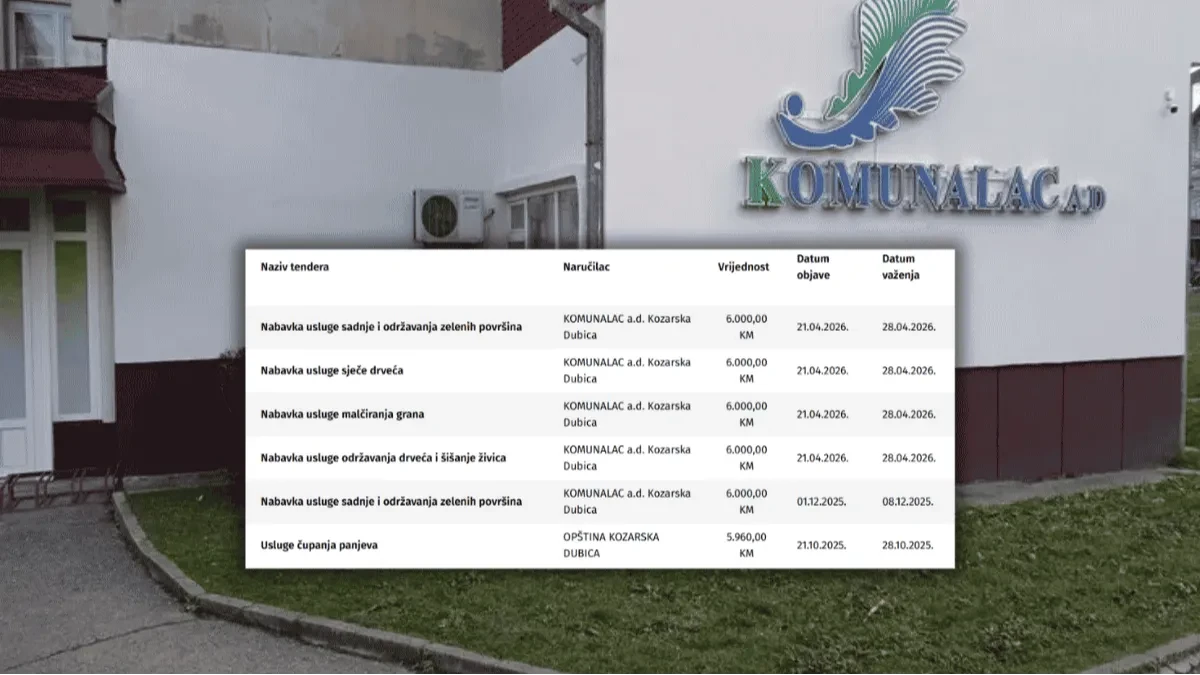Click the 21.10.2025. publication date cell

(x=822, y=545)
